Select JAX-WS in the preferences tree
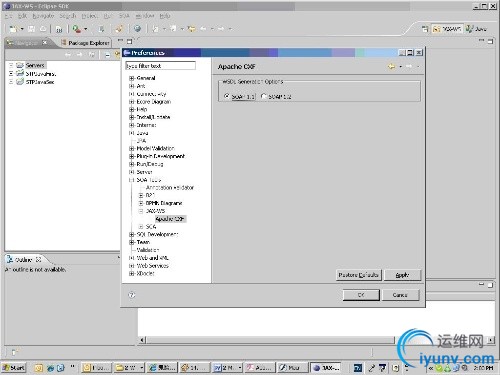Image resolution: width=500 pixels, height=375 pixels. tap(155, 211)
